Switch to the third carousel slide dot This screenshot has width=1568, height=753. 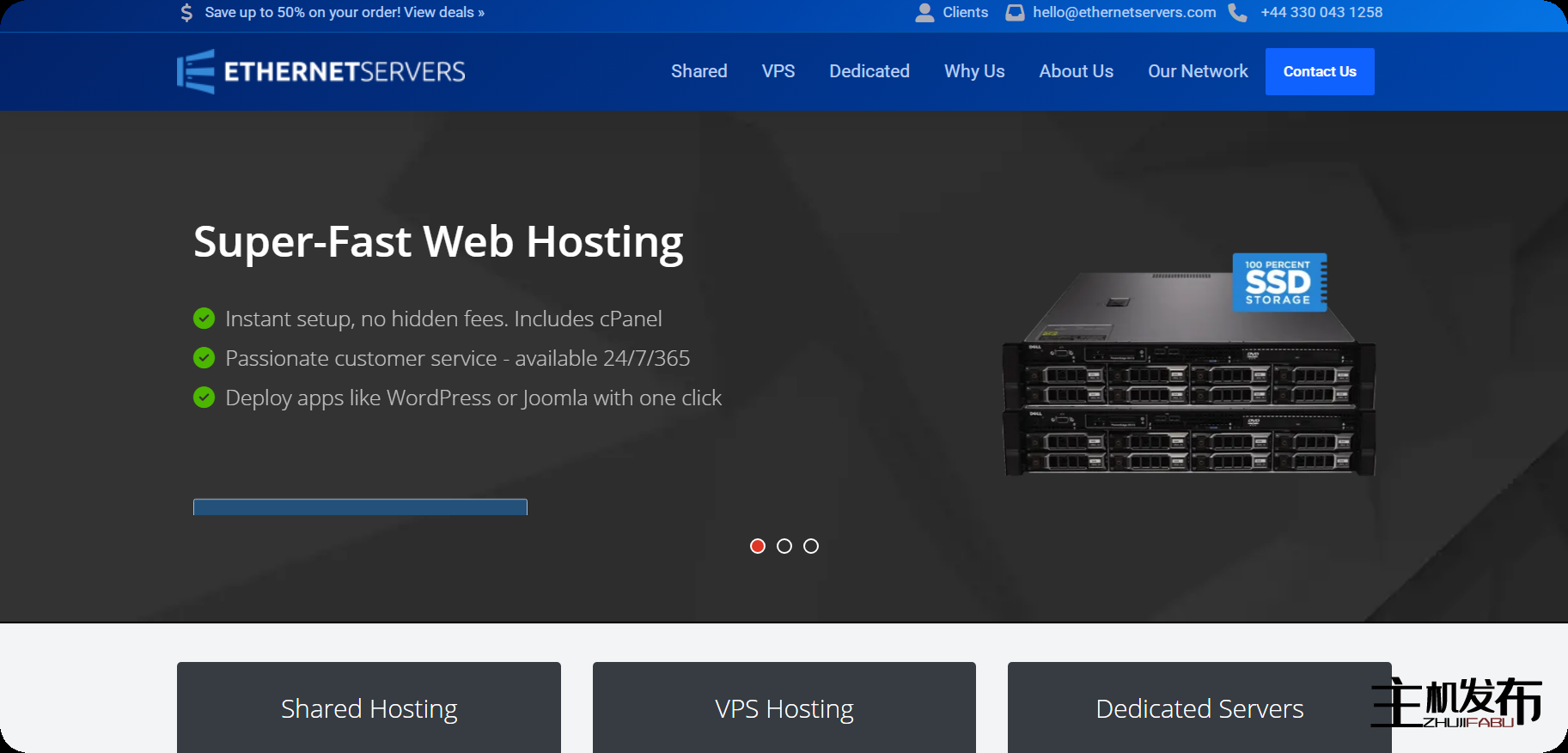point(811,546)
